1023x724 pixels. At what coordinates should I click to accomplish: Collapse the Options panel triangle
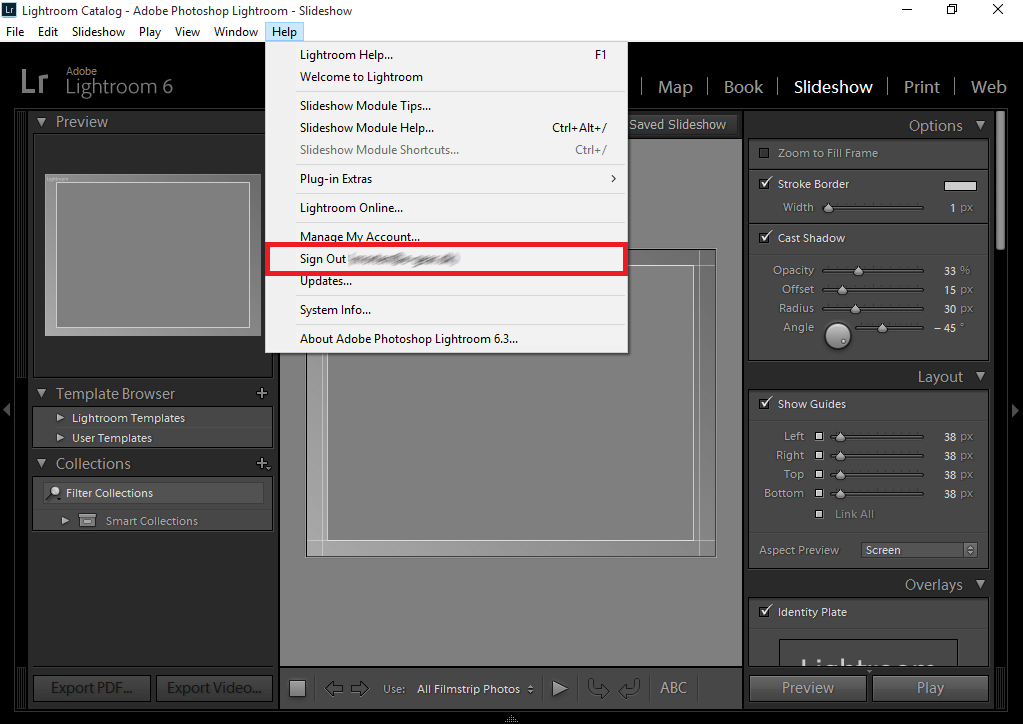[981, 125]
